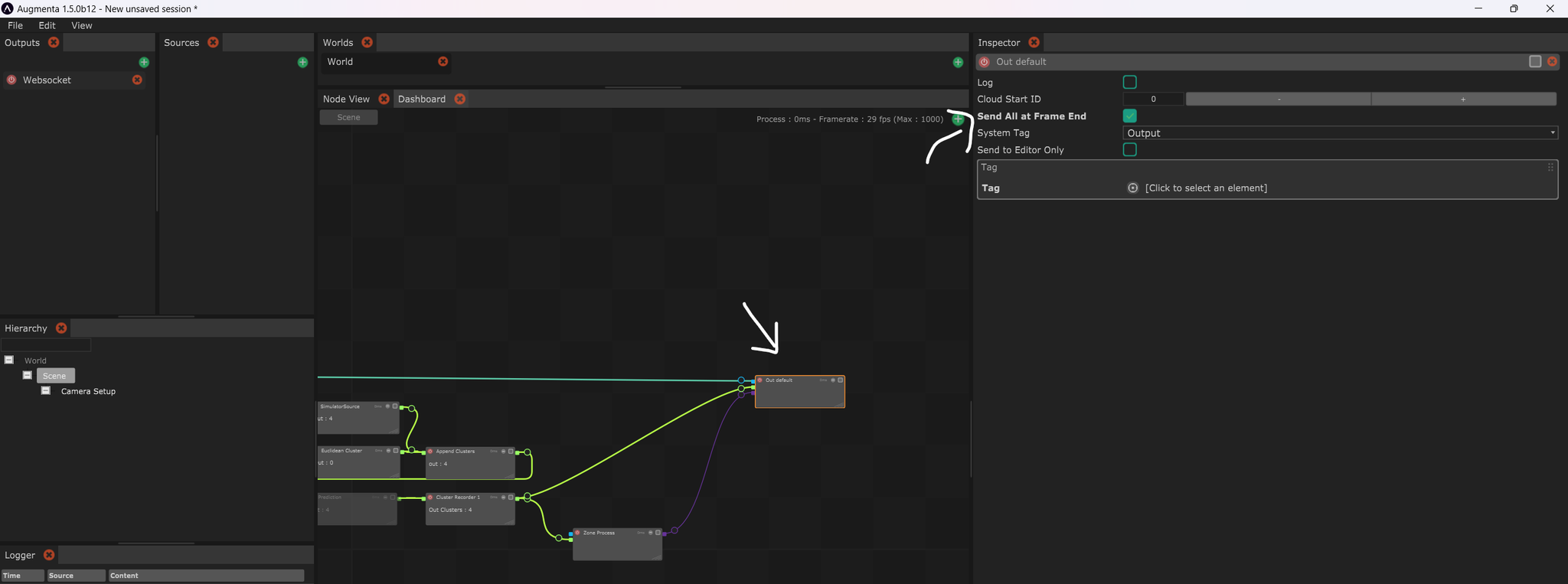Viewport: 1568px width, 584px height.
Task: Enable Send to Editor Only
Action: (x=1129, y=150)
